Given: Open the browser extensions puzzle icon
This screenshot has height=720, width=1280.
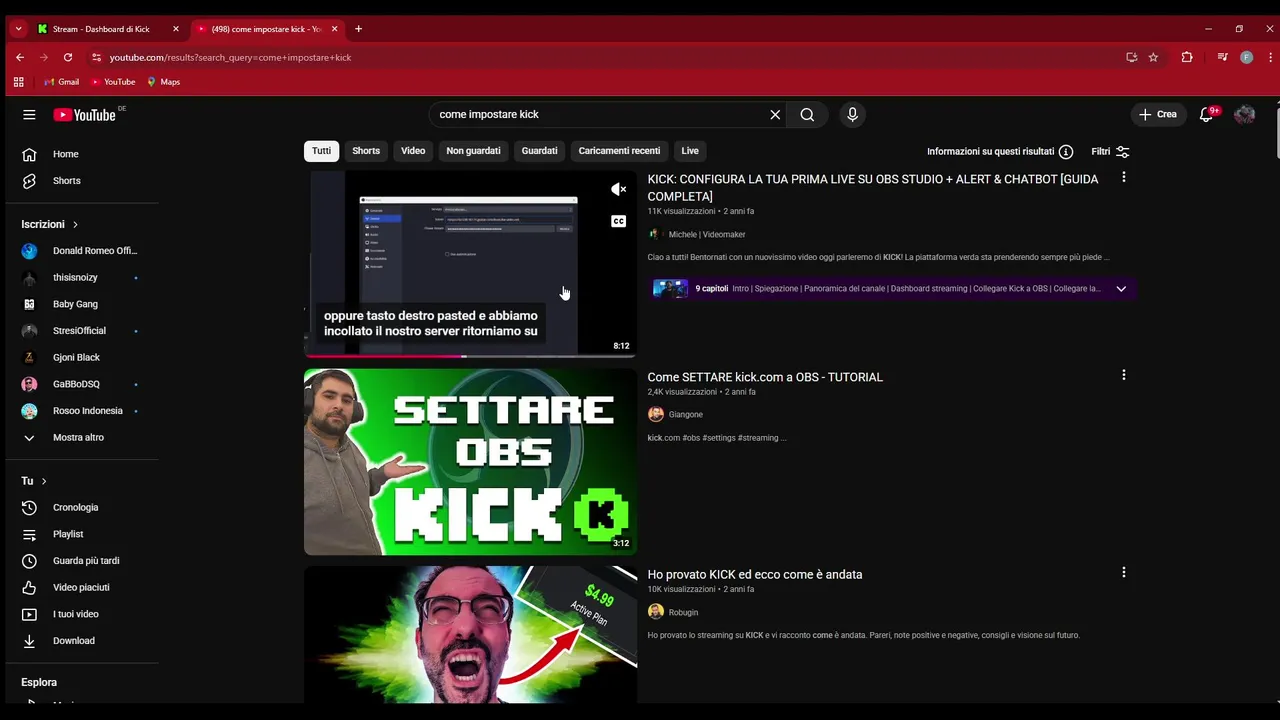Looking at the screenshot, I should coord(1187,57).
